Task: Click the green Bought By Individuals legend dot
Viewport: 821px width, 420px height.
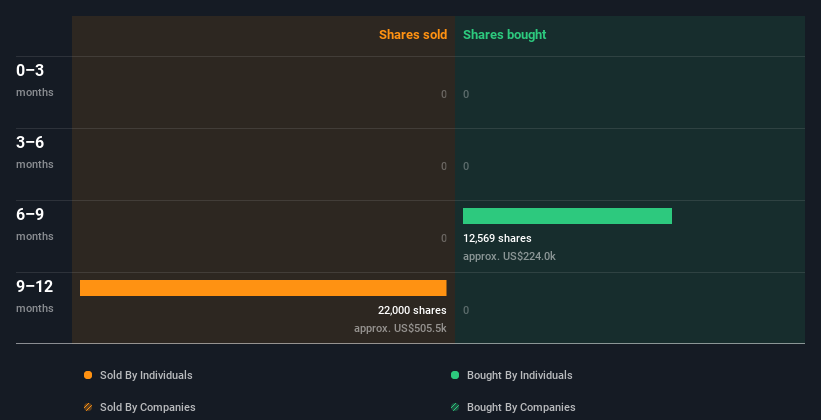Action: [x=455, y=375]
